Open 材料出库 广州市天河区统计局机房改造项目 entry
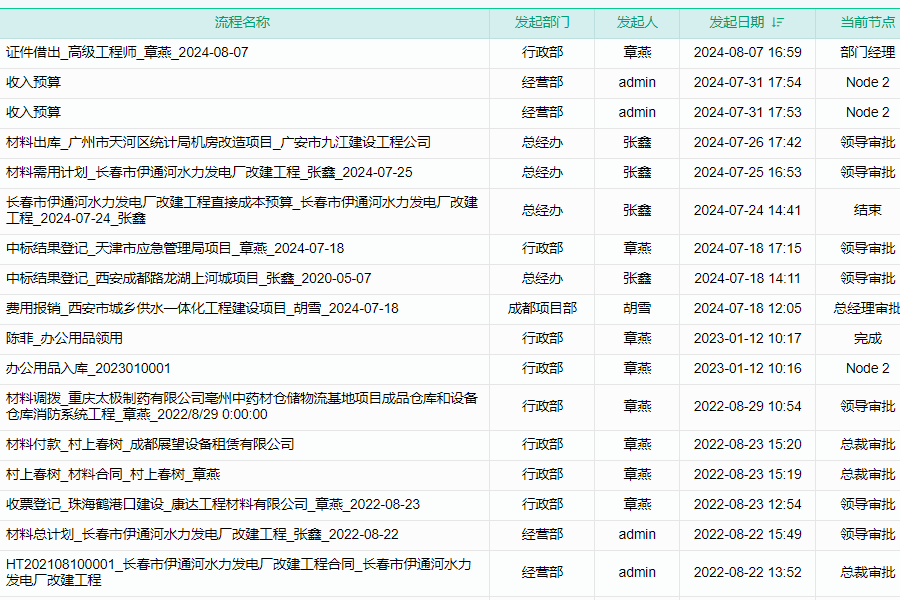900x600 pixels. (218, 142)
